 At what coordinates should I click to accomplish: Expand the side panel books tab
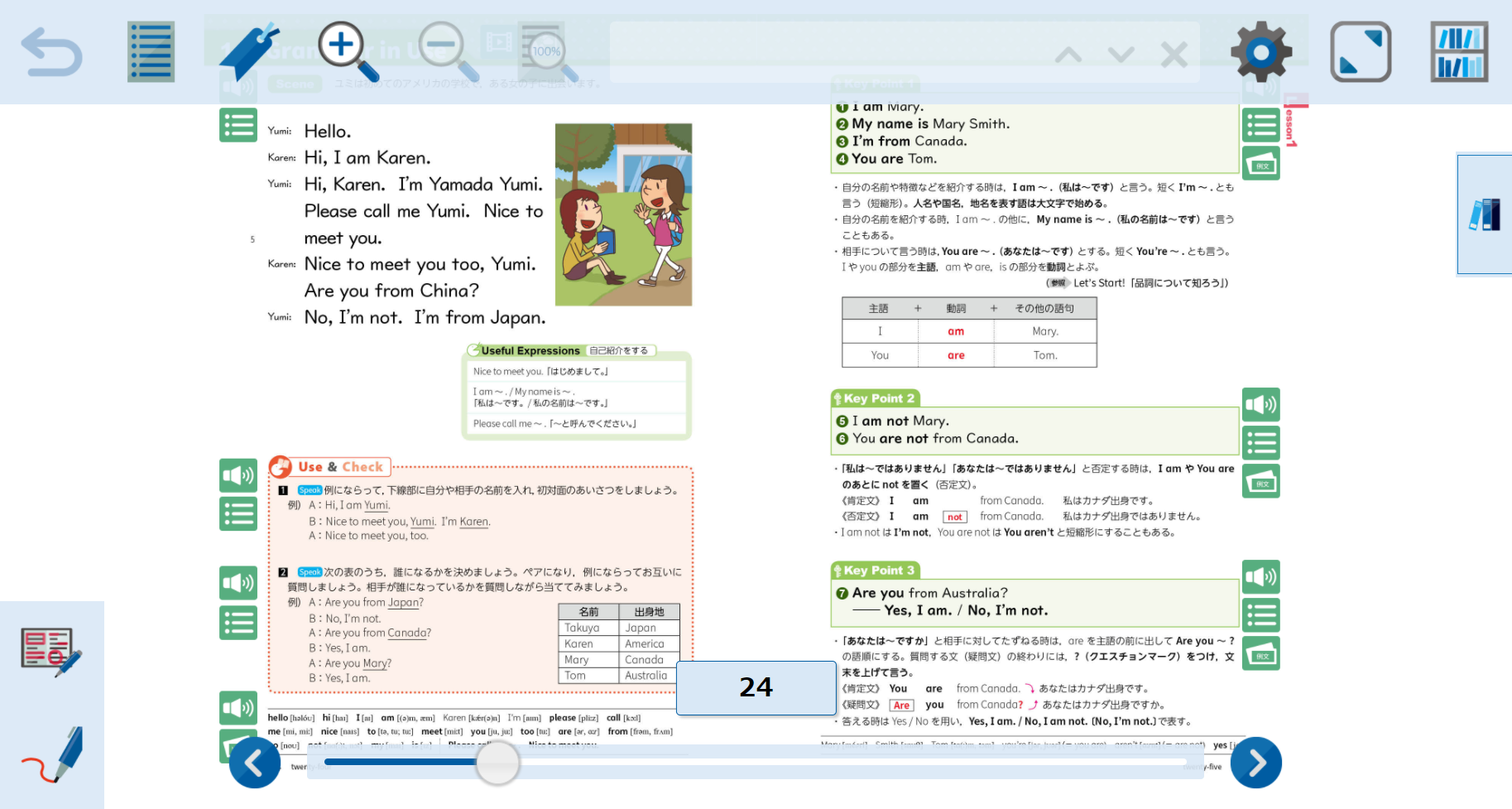click(1485, 214)
